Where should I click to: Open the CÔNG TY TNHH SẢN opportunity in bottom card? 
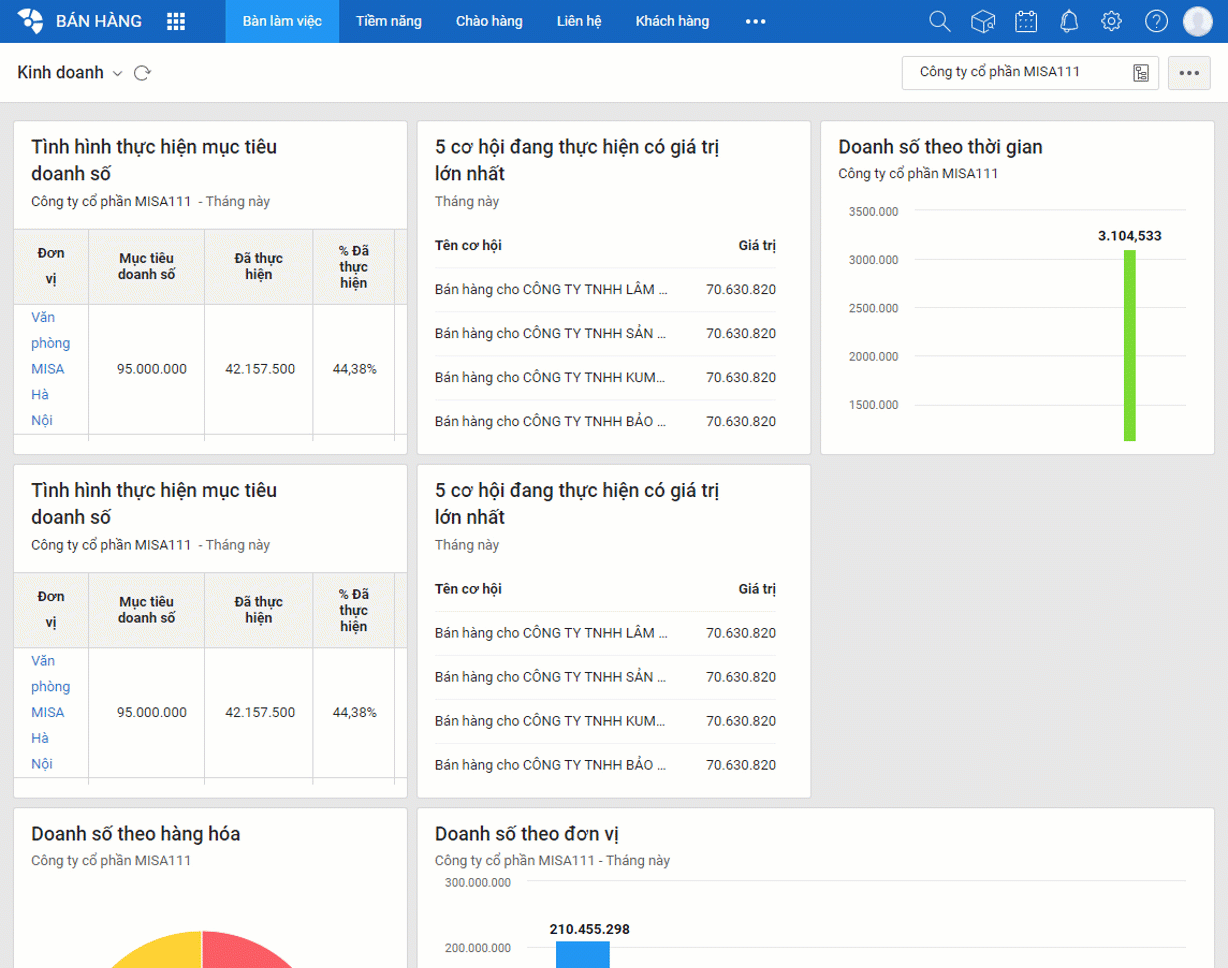click(551, 678)
